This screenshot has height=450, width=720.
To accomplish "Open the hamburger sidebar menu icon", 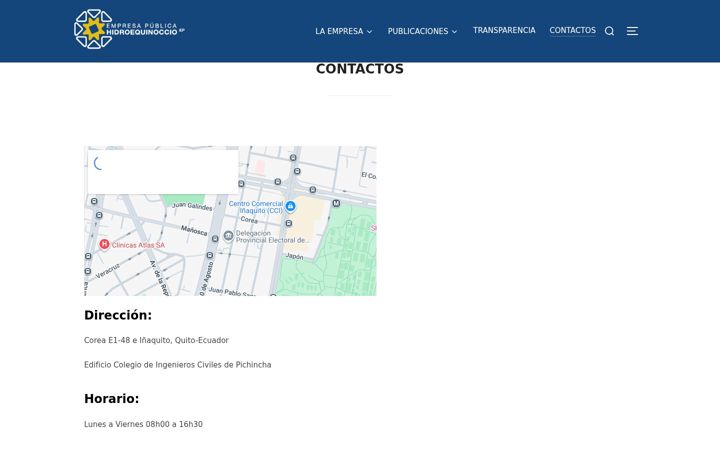I will [632, 31].
